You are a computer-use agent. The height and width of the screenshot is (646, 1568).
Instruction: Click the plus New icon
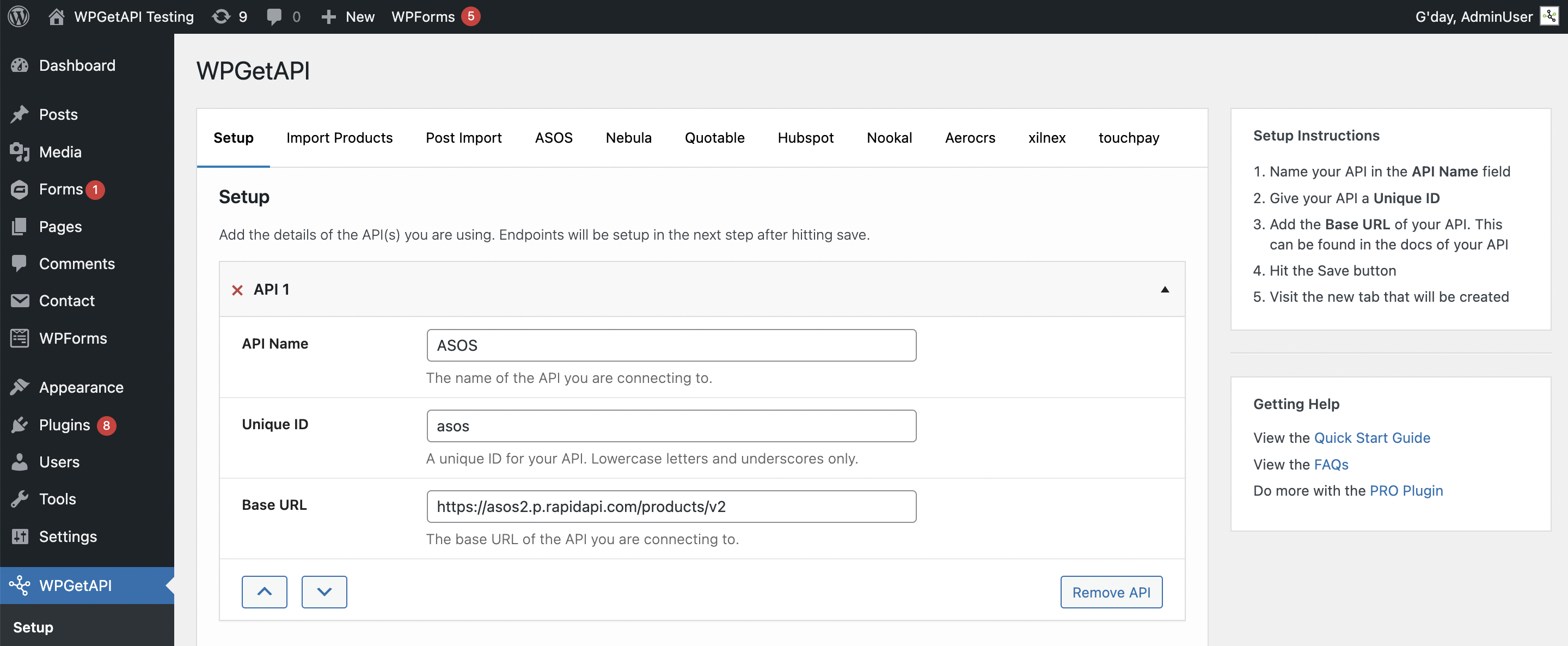coord(329,17)
